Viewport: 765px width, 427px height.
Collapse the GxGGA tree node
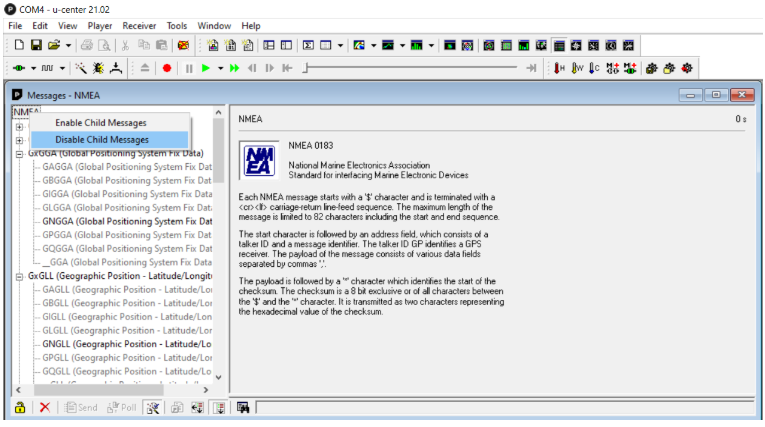[19, 154]
